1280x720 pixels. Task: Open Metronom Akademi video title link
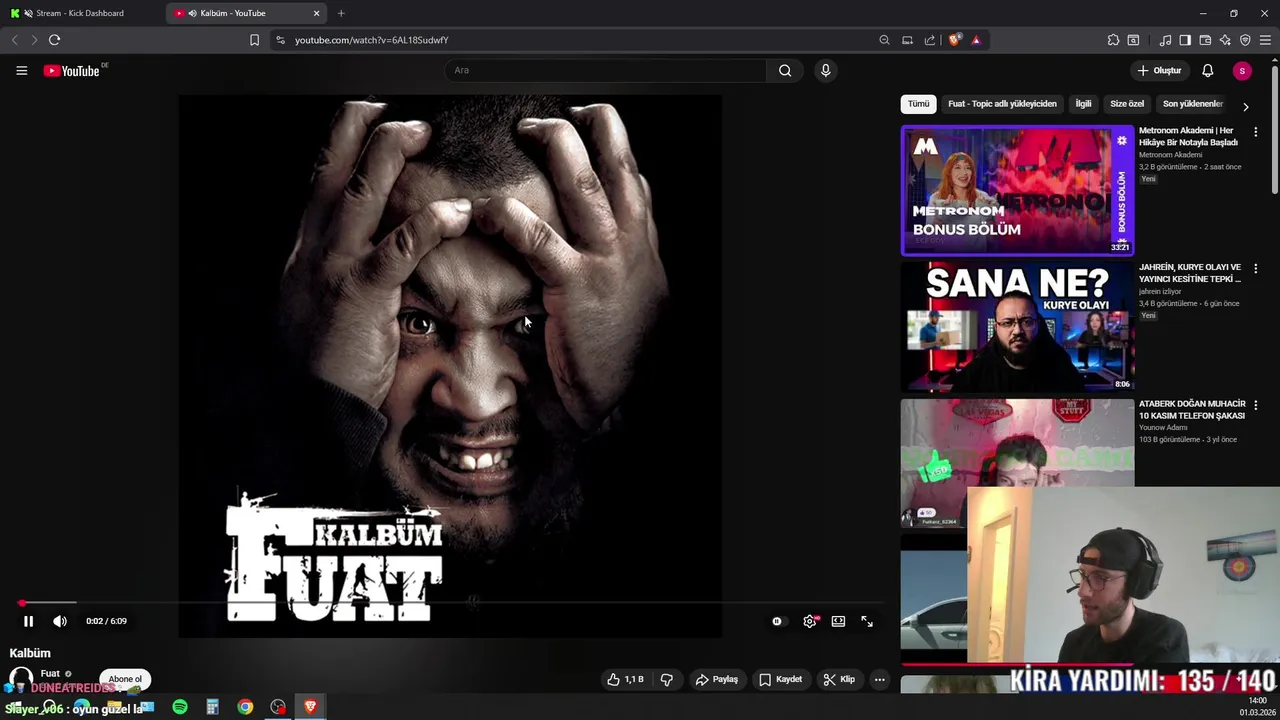(x=1188, y=136)
